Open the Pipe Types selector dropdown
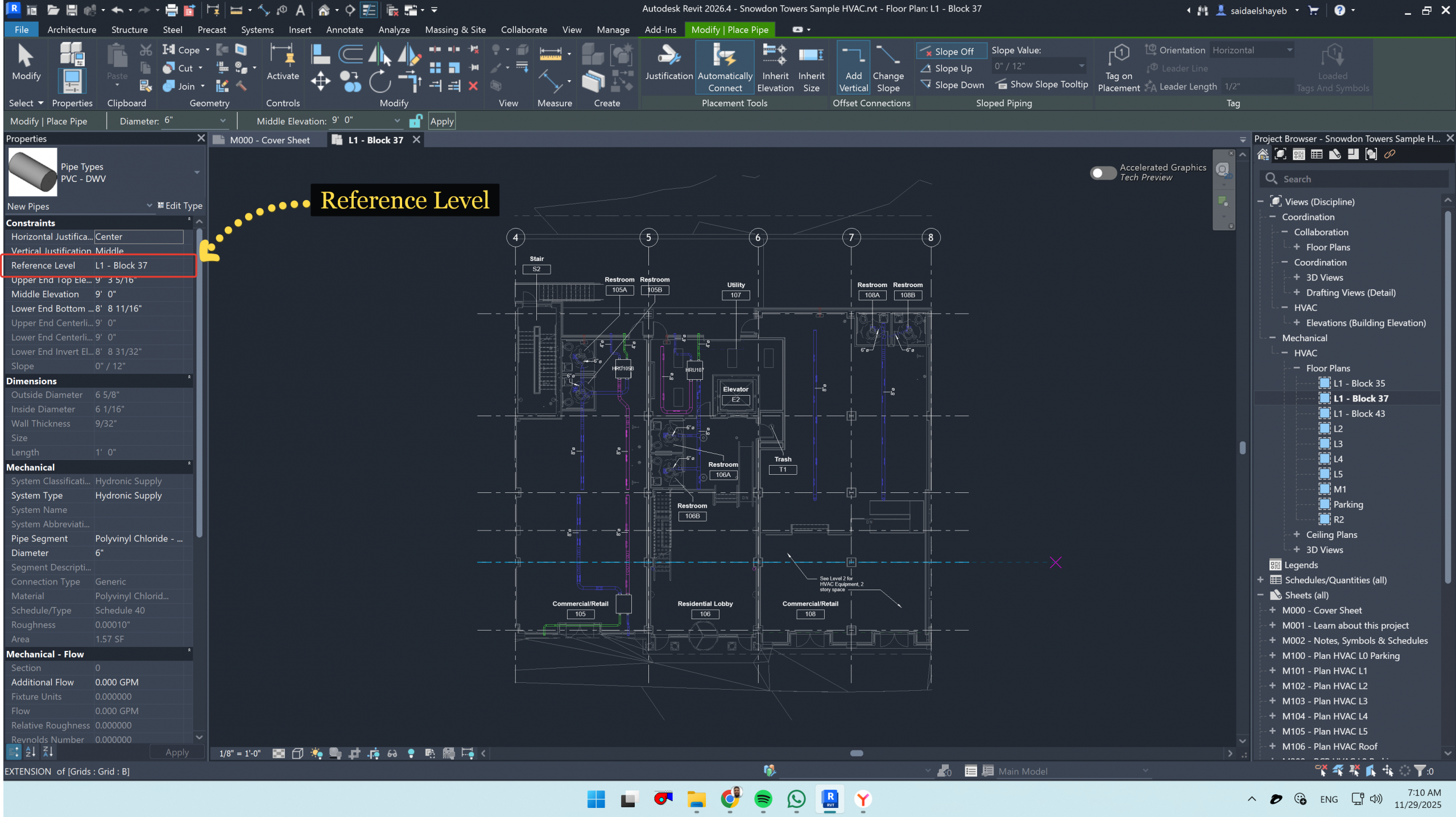 197,172
